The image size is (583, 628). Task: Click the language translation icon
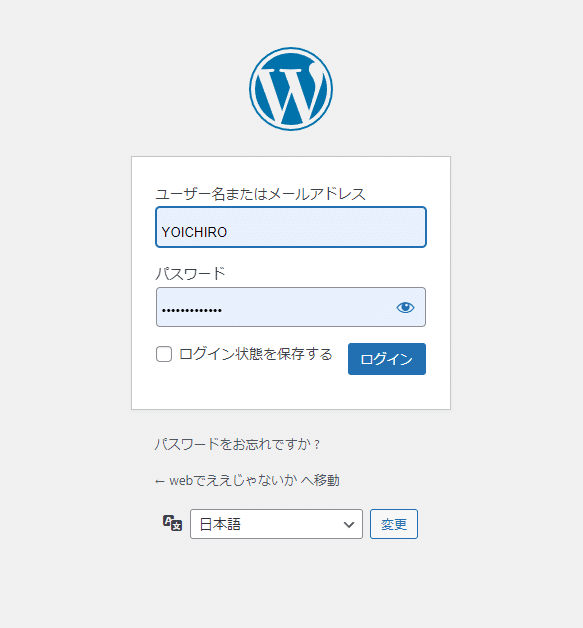pyautogui.click(x=172, y=523)
